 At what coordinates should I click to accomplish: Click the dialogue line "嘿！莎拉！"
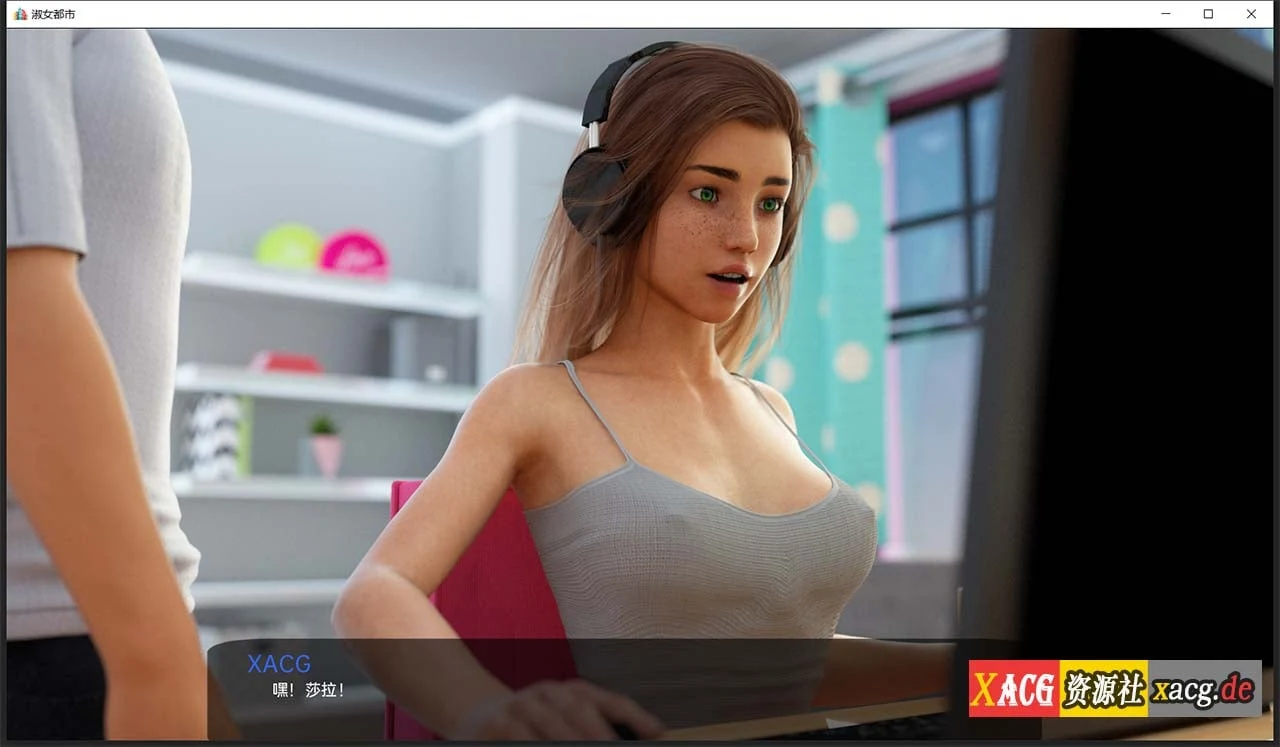point(308,690)
